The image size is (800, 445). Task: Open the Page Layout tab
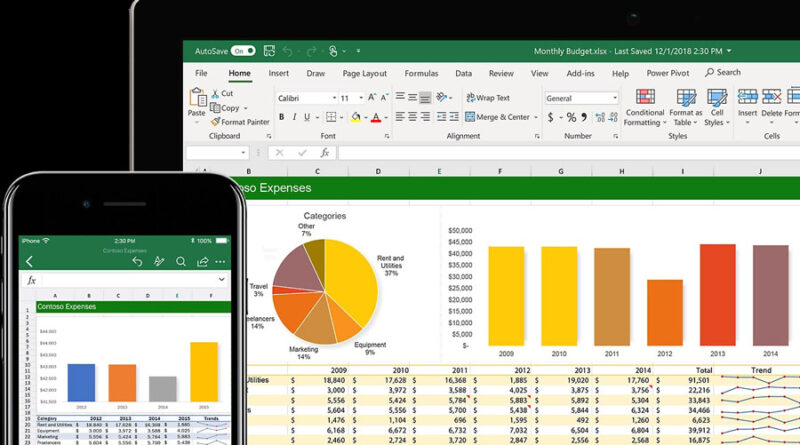[x=364, y=73]
